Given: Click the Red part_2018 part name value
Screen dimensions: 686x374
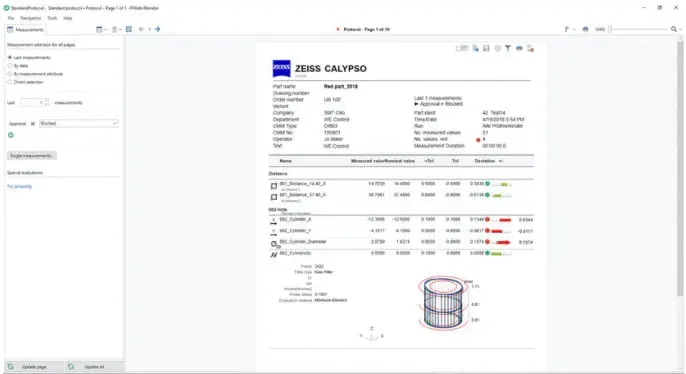Looking at the screenshot, I should point(341,86).
